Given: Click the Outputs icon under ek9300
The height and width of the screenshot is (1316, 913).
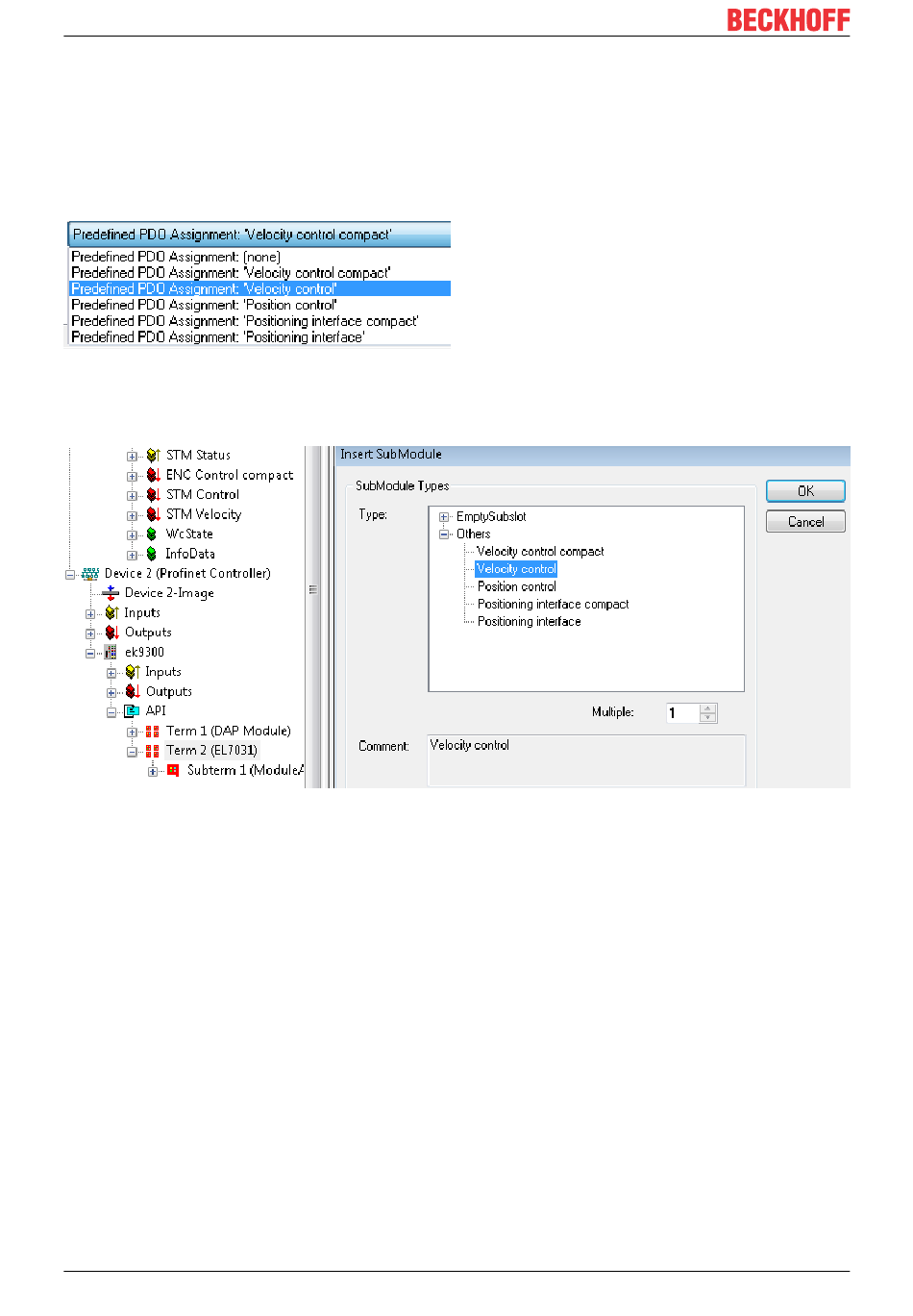Looking at the screenshot, I should pos(133,692).
